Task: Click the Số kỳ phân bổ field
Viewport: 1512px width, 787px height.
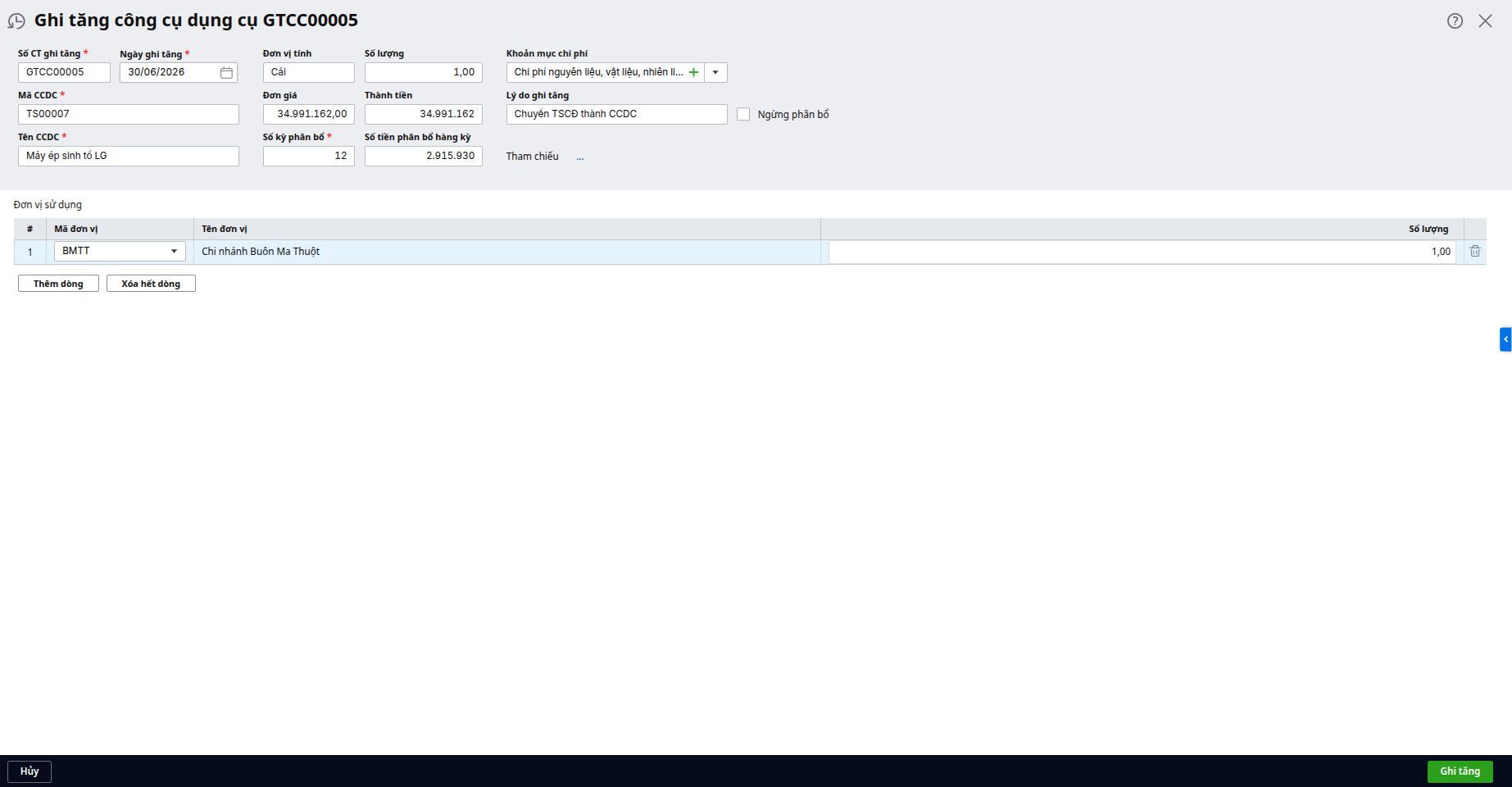Action: 308,156
